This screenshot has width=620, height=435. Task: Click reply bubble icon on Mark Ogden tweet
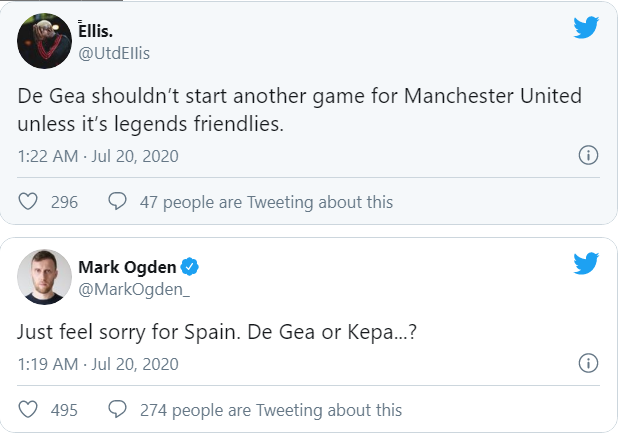pos(117,410)
